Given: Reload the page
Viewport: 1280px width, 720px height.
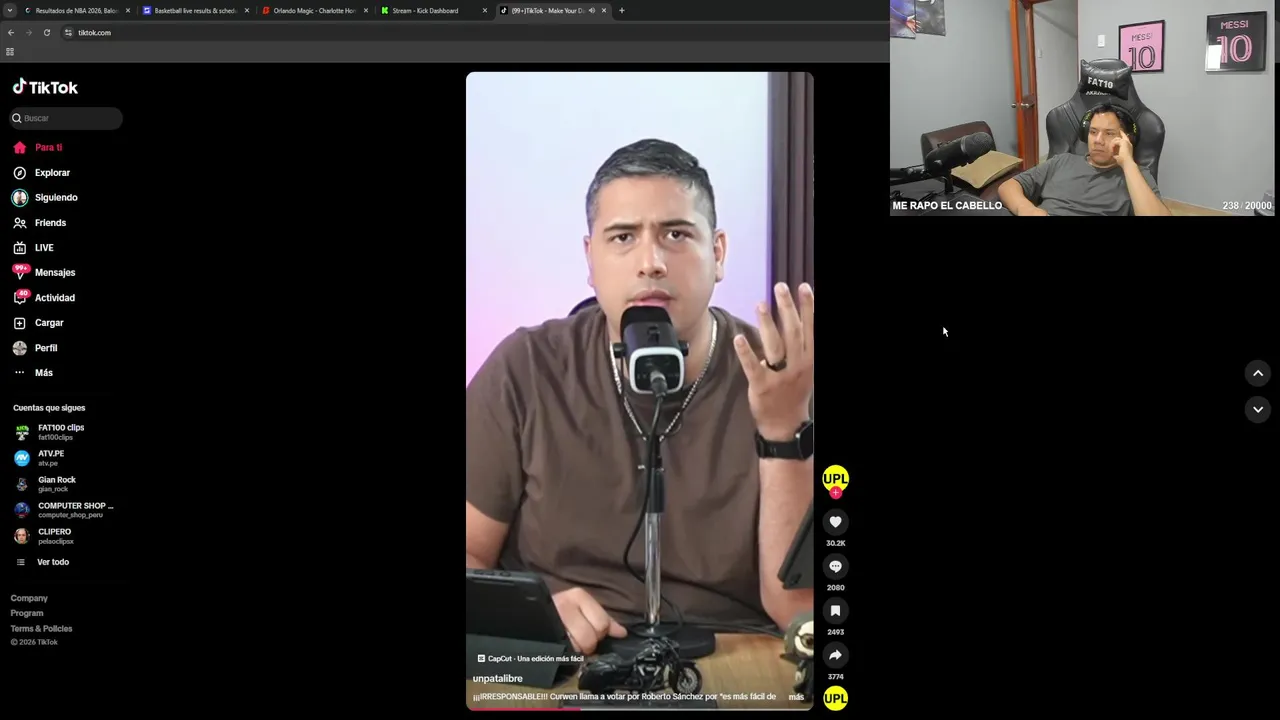Looking at the screenshot, I should click(46, 32).
